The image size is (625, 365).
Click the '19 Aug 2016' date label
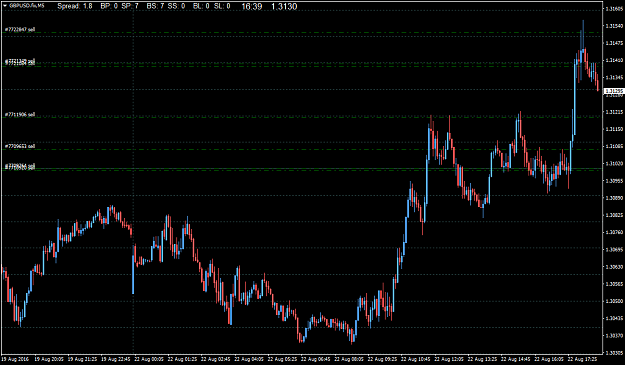(15, 359)
